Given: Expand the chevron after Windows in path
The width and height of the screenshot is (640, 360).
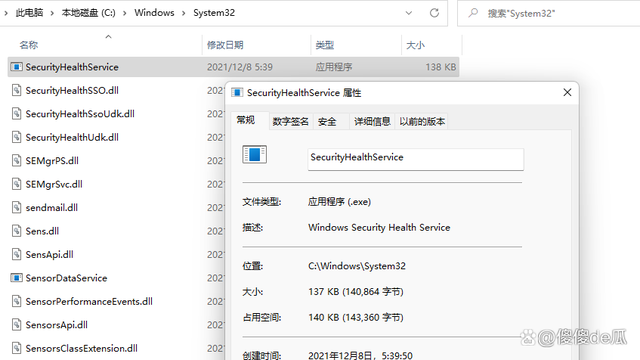Looking at the screenshot, I should 184,13.
